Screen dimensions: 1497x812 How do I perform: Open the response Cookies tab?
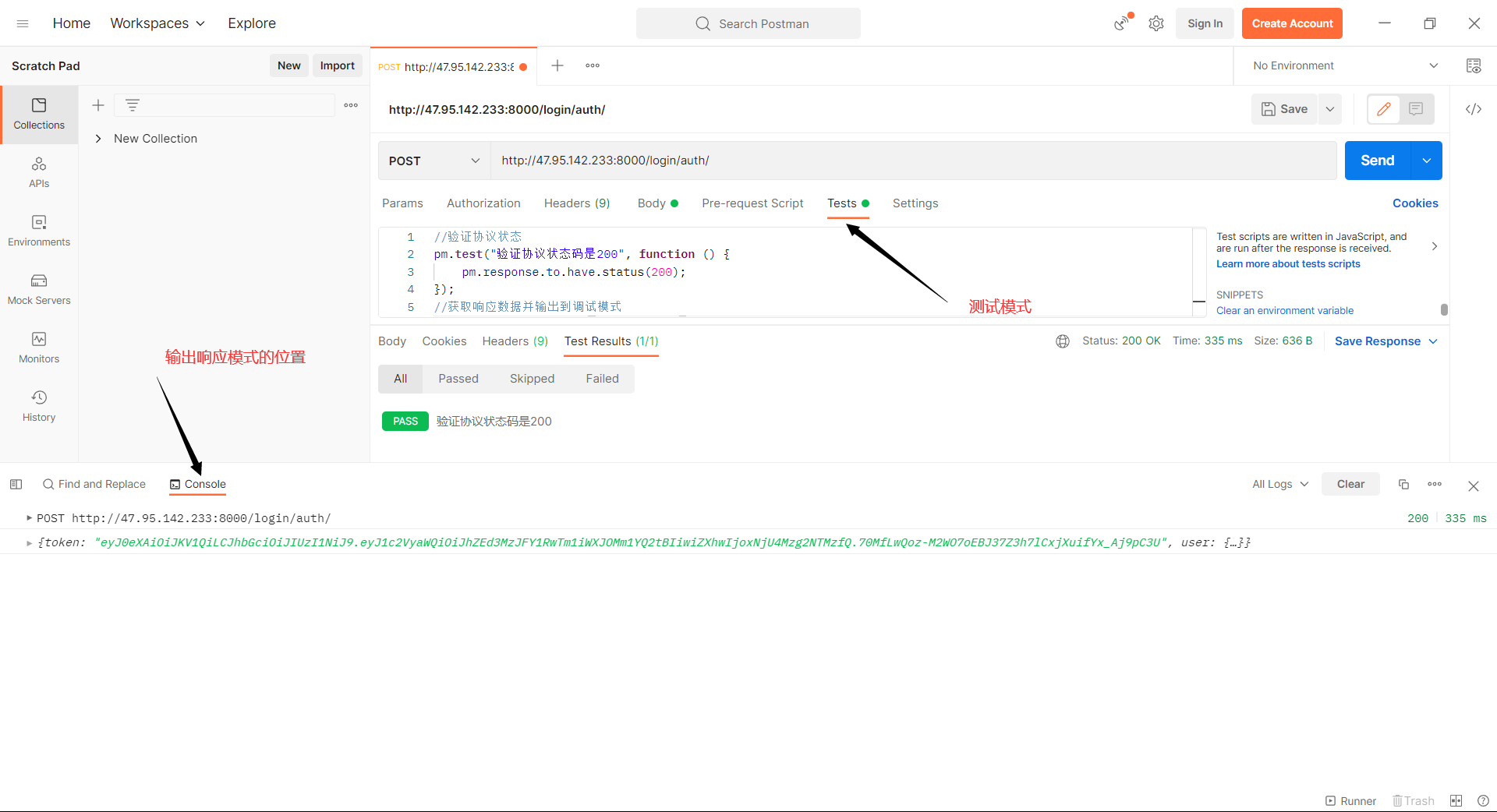444,341
